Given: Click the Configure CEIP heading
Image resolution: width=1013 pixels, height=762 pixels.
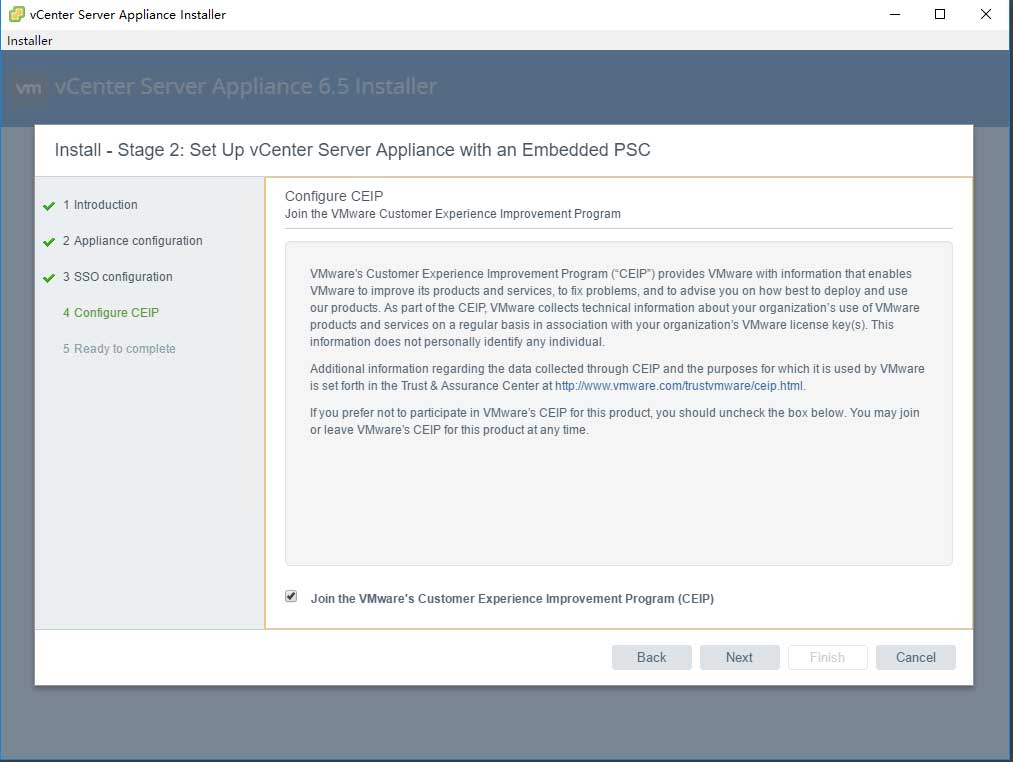Looking at the screenshot, I should 334,196.
